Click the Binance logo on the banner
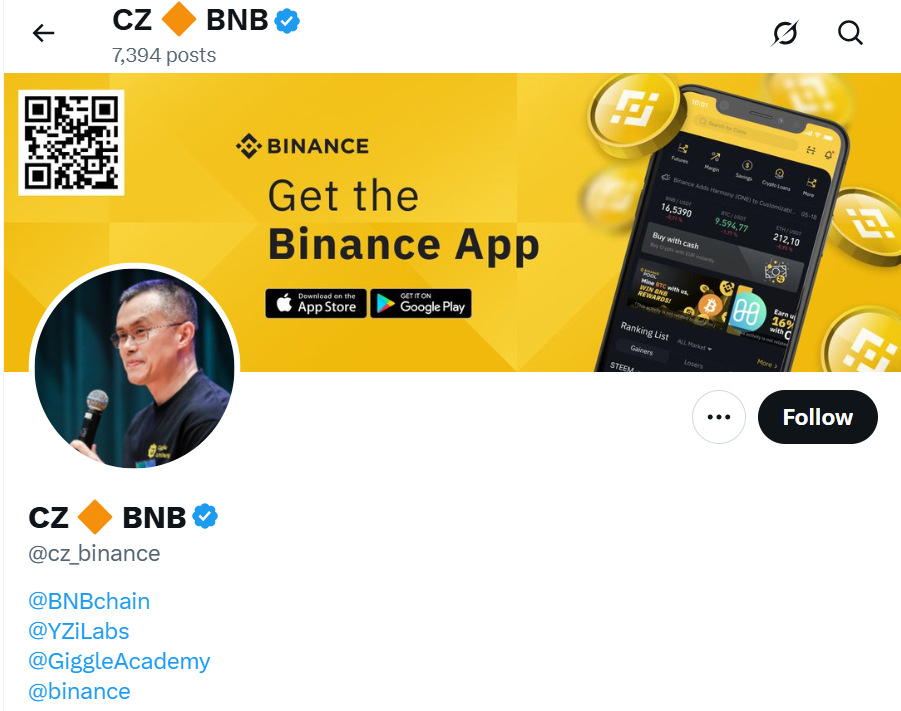 pyautogui.click(x=303, y=146)
